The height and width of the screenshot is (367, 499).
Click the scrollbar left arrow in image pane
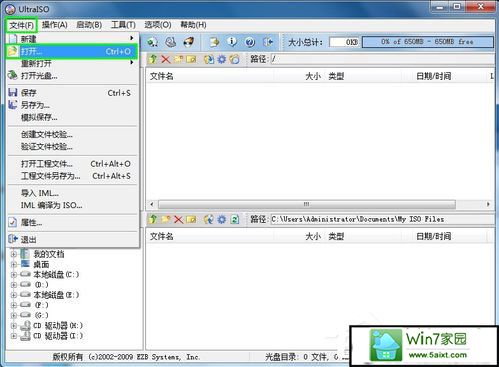152,204
